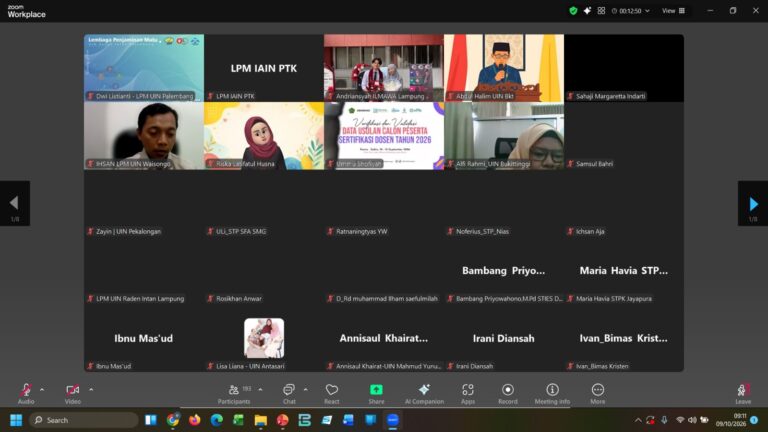Open the Wi-Fi network icon in tray
Image resolution: width=768 pixels, height=432 pixels.
(680, 420)
